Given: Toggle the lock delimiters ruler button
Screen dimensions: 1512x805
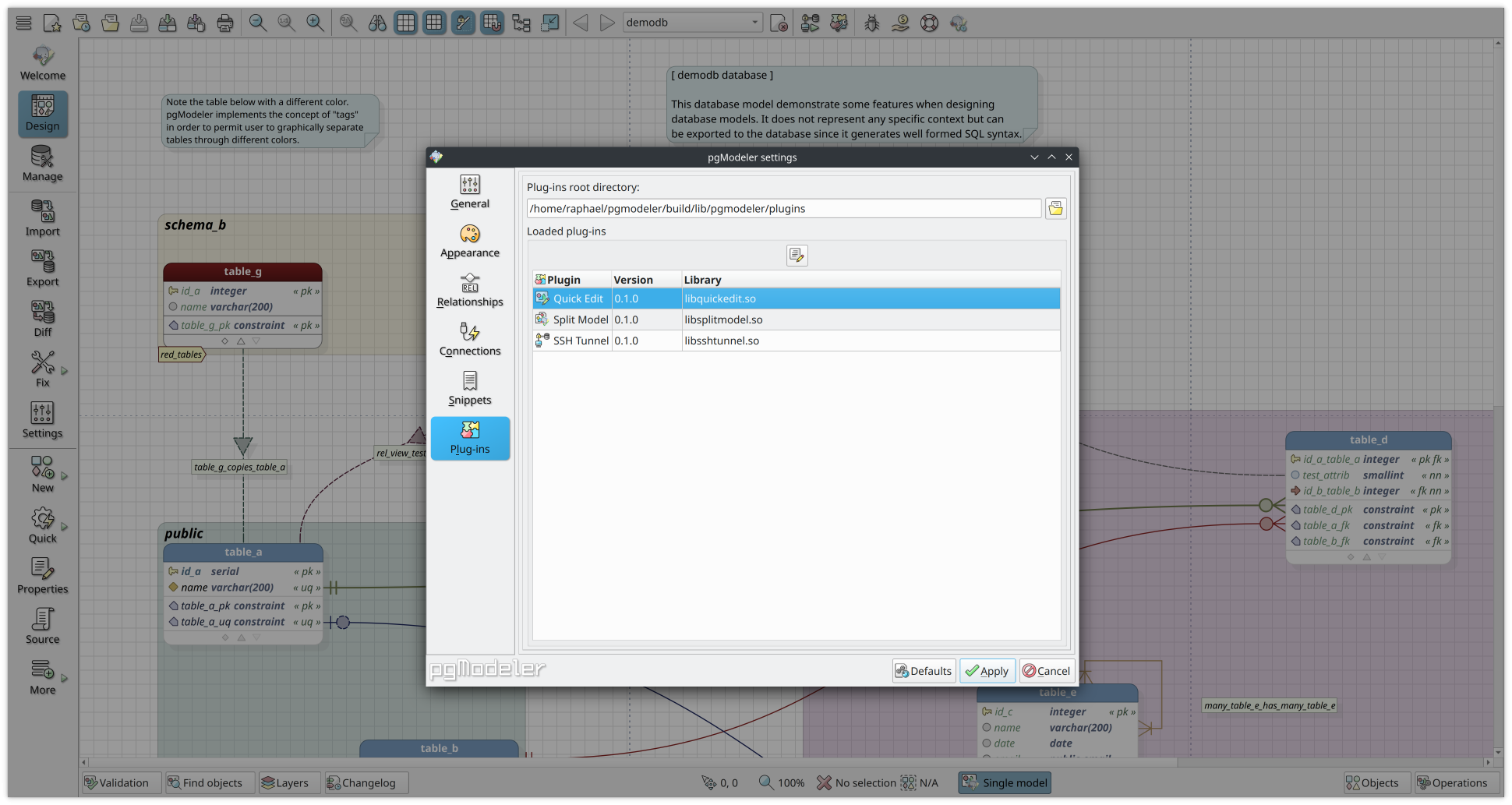Looking at the screenshot, I should pyautogui.click(x=463, y=23).
